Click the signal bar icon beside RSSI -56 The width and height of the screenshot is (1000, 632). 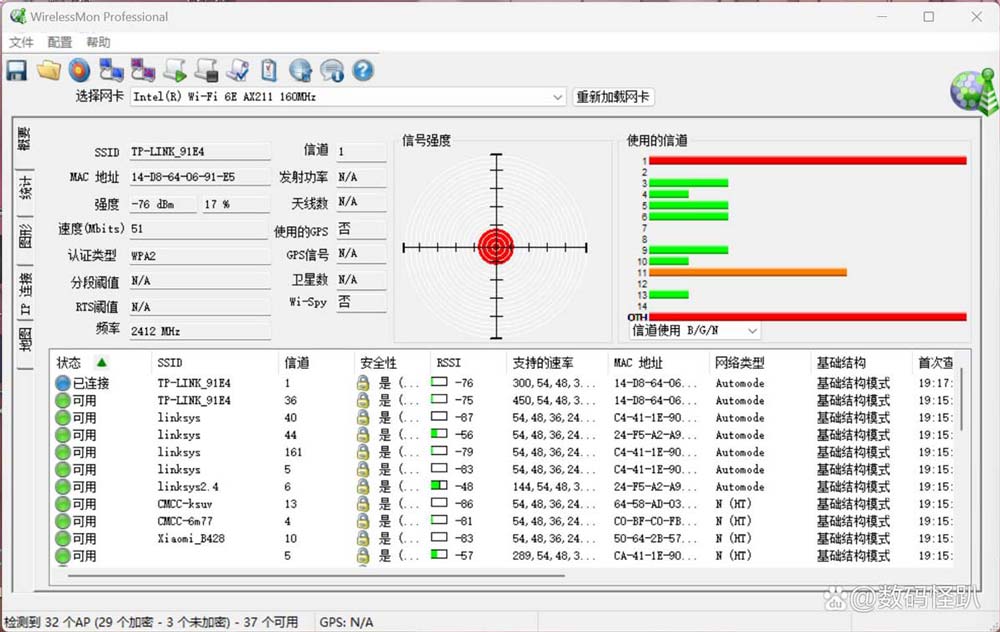[439, 434]
